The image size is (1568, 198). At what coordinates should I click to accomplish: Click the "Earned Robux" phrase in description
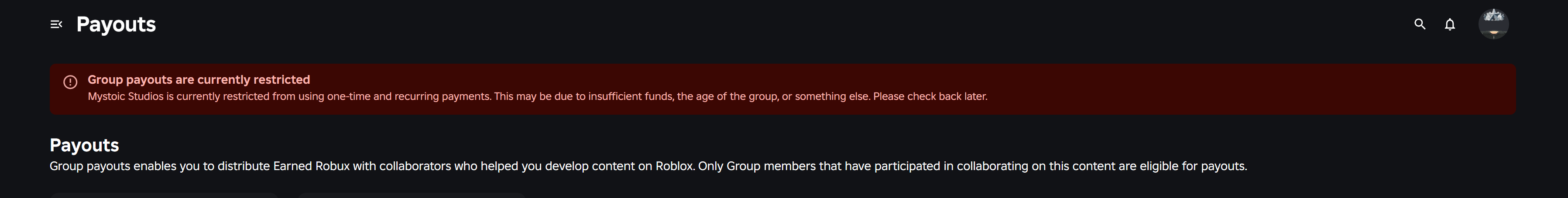pos(311,166)
